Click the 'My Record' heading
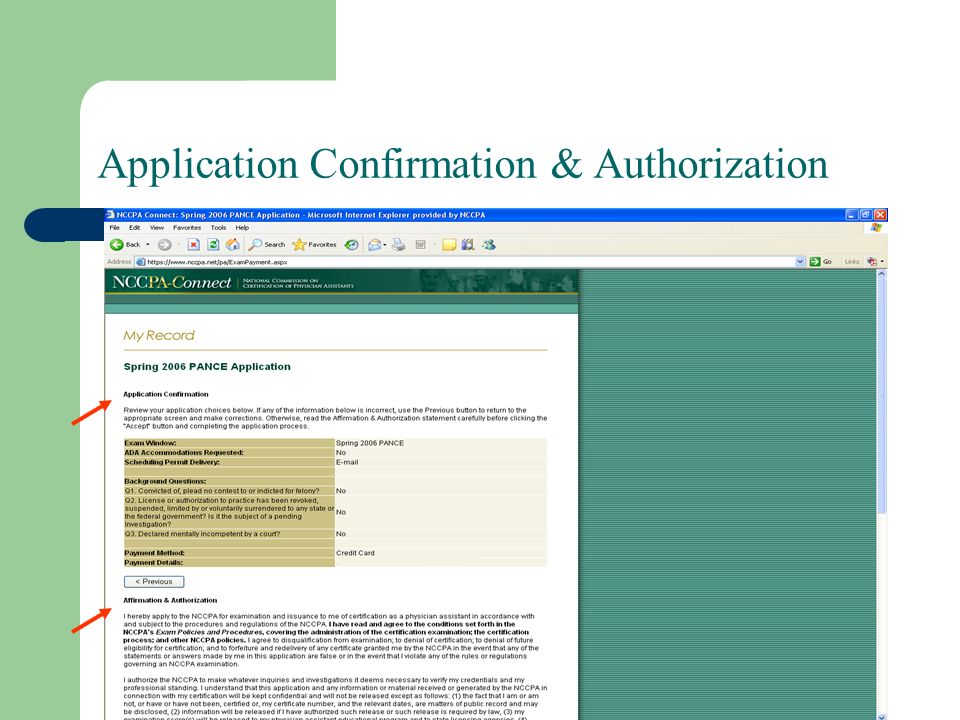Viewport: 960px width, 720px height. 159,336
